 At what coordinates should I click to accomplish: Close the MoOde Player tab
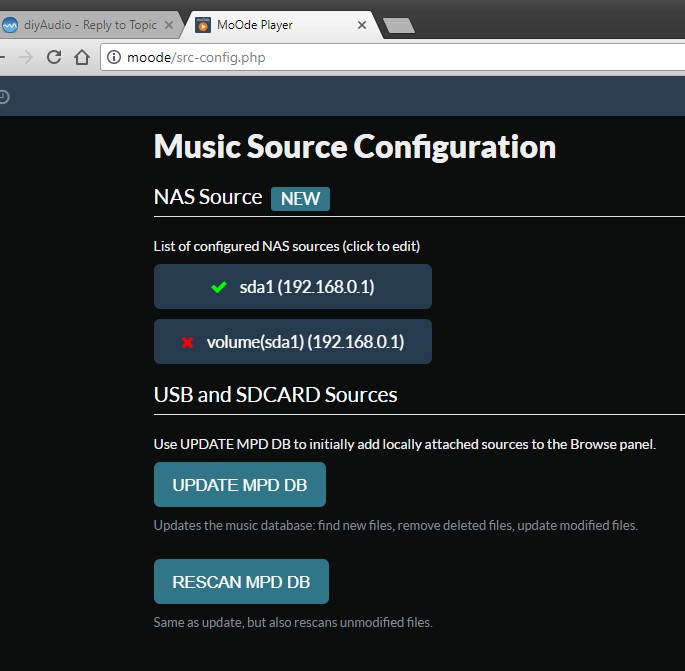362,25
